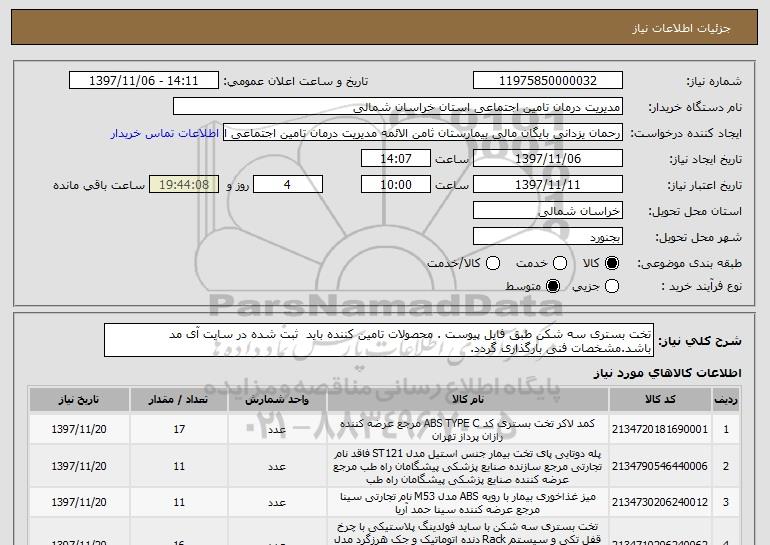The width and height of the screenshot is (770, 545).
Task: Click the شرح کلی نیاز label
Action: [700, 340]
